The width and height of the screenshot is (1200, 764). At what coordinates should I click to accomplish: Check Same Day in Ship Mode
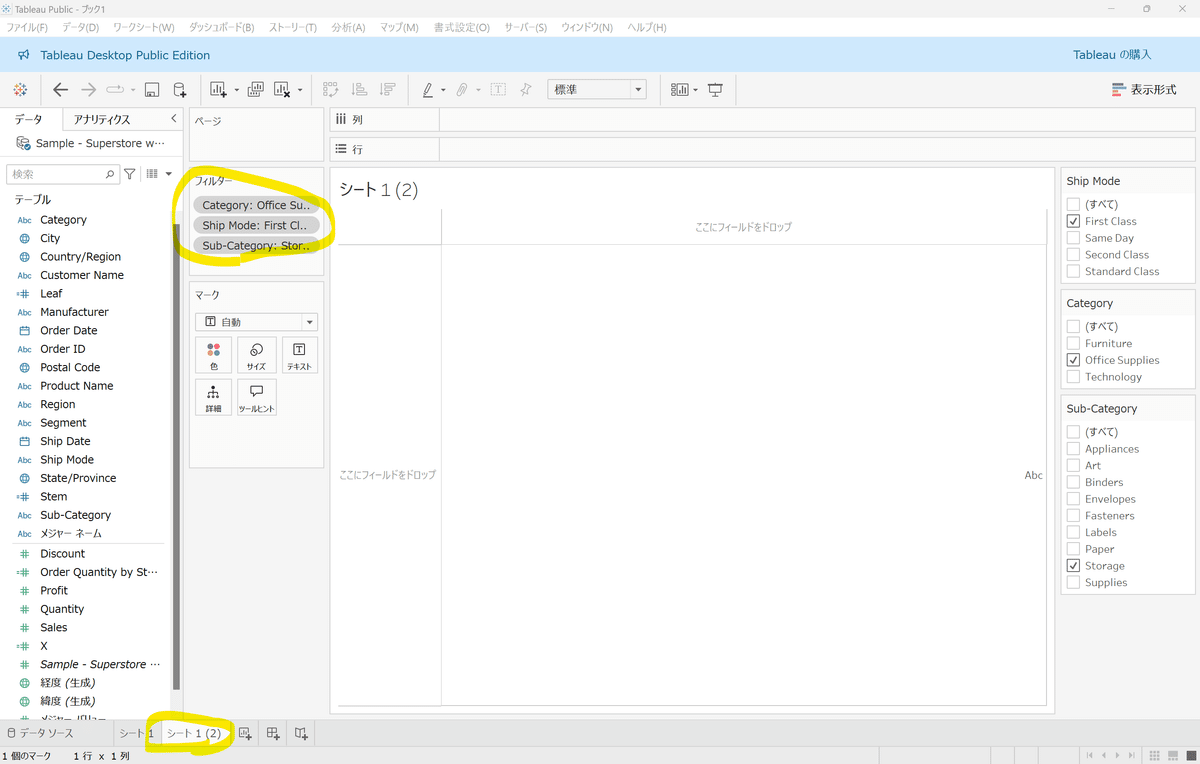point(1073,238)
